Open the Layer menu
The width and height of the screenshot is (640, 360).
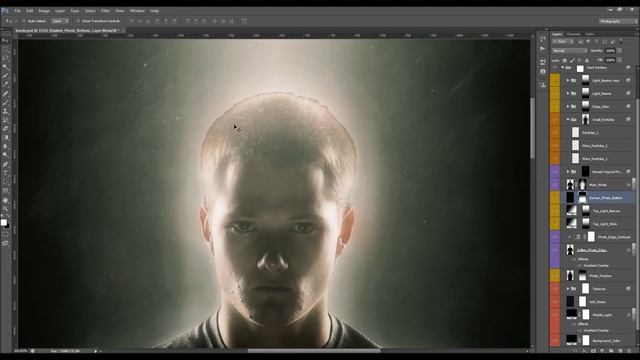coord(60,11)
